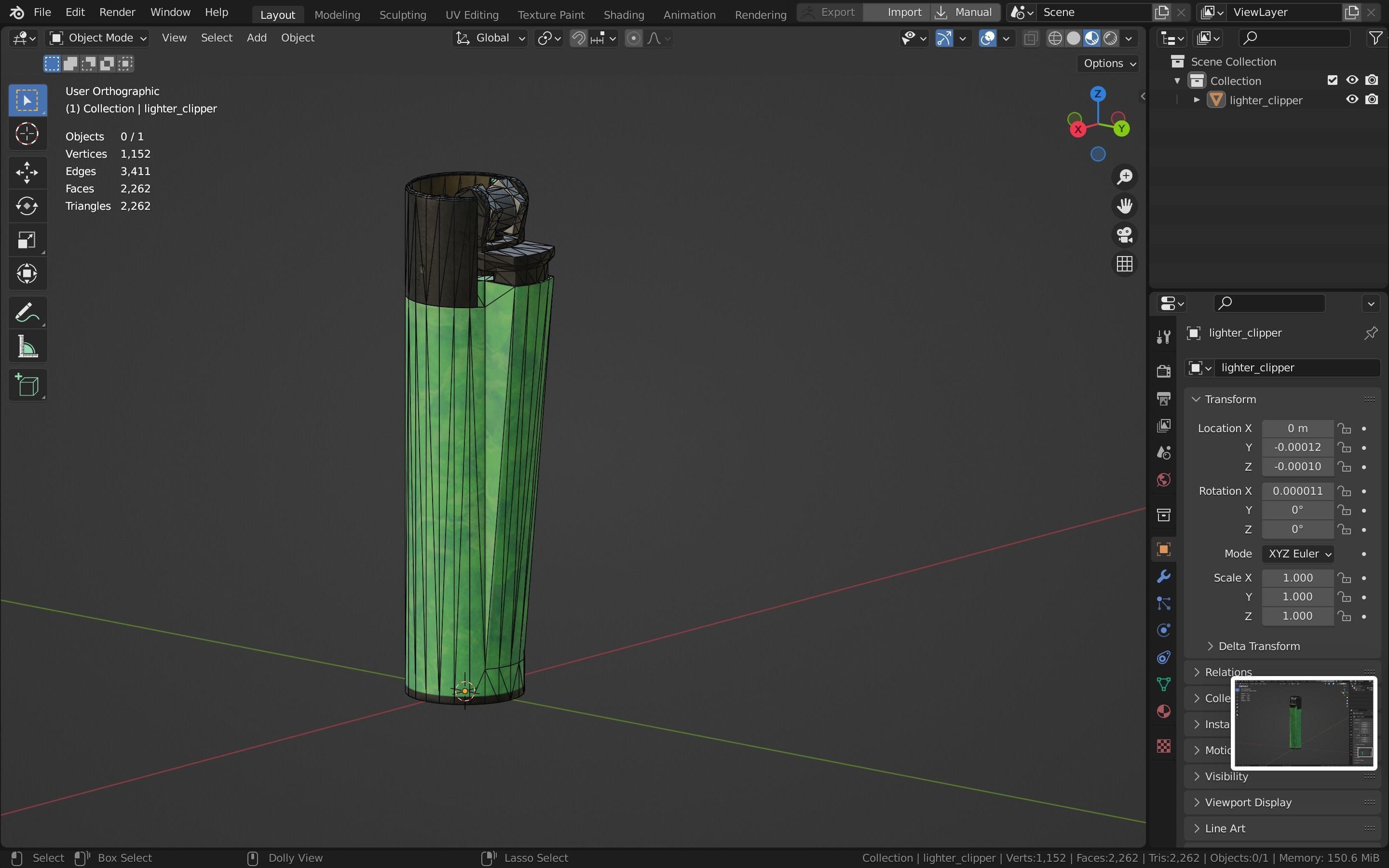Select the Select Box tool

pyautogui.click(x=27, y=100)
